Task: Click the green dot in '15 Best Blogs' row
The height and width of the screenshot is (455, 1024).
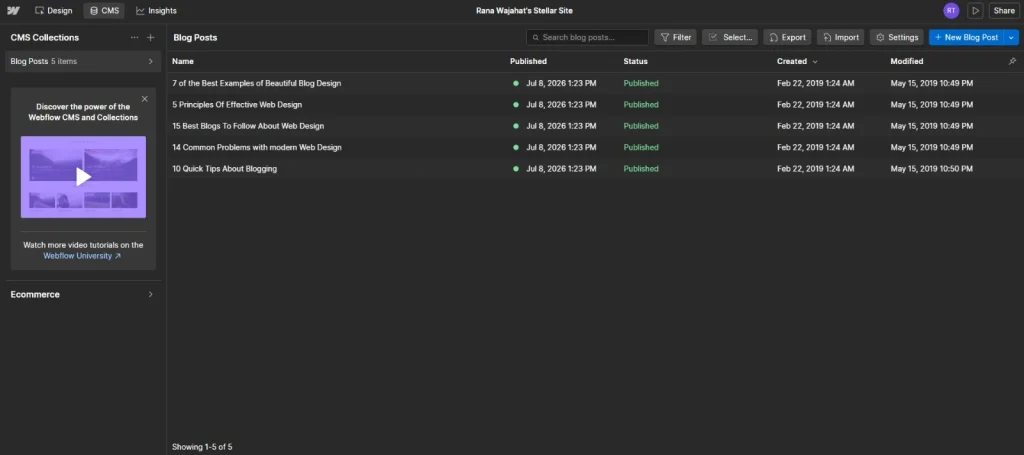Action: 516,126
